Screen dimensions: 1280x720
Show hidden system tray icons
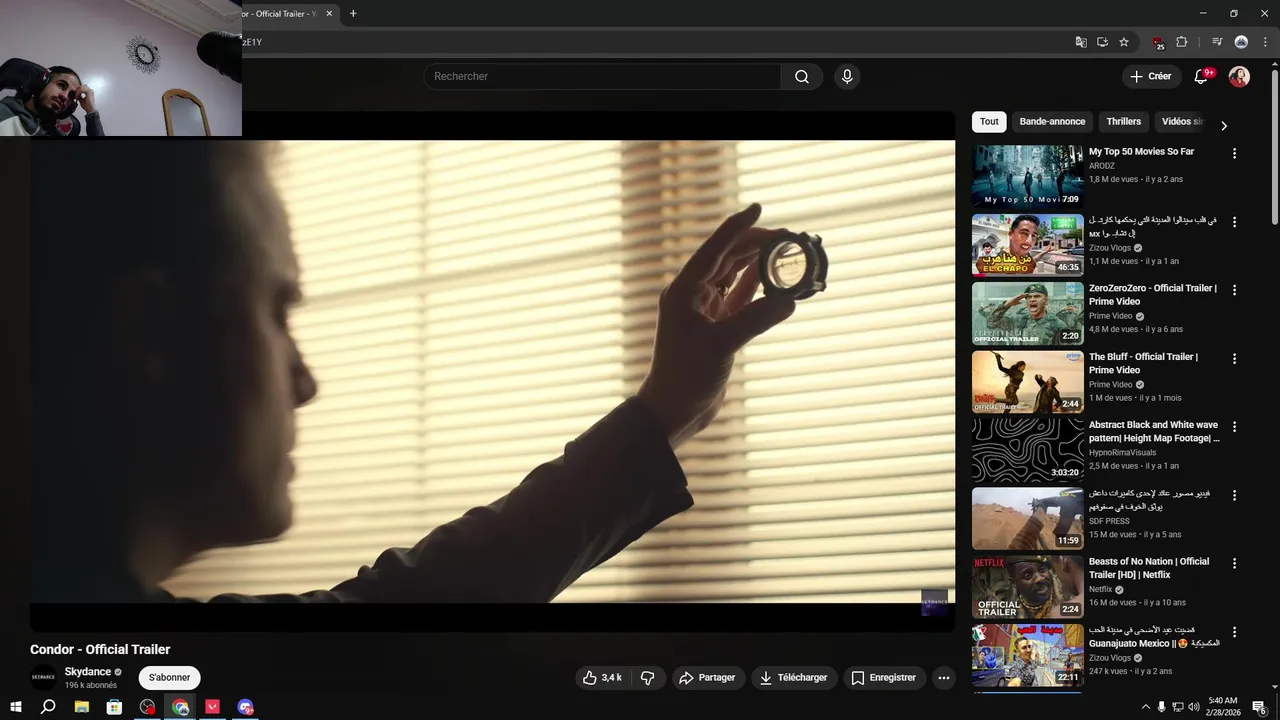1145,707
